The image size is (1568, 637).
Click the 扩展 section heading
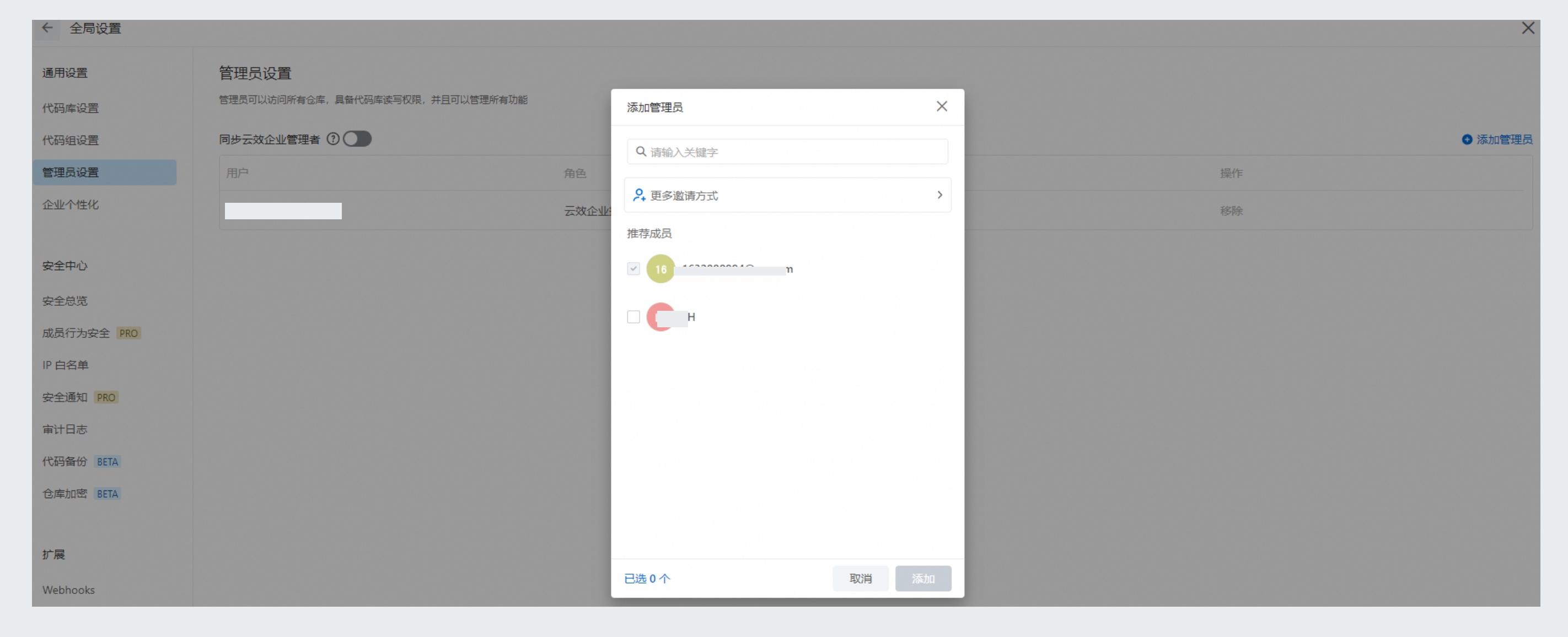pyautogui.click(x=53, y=555)
